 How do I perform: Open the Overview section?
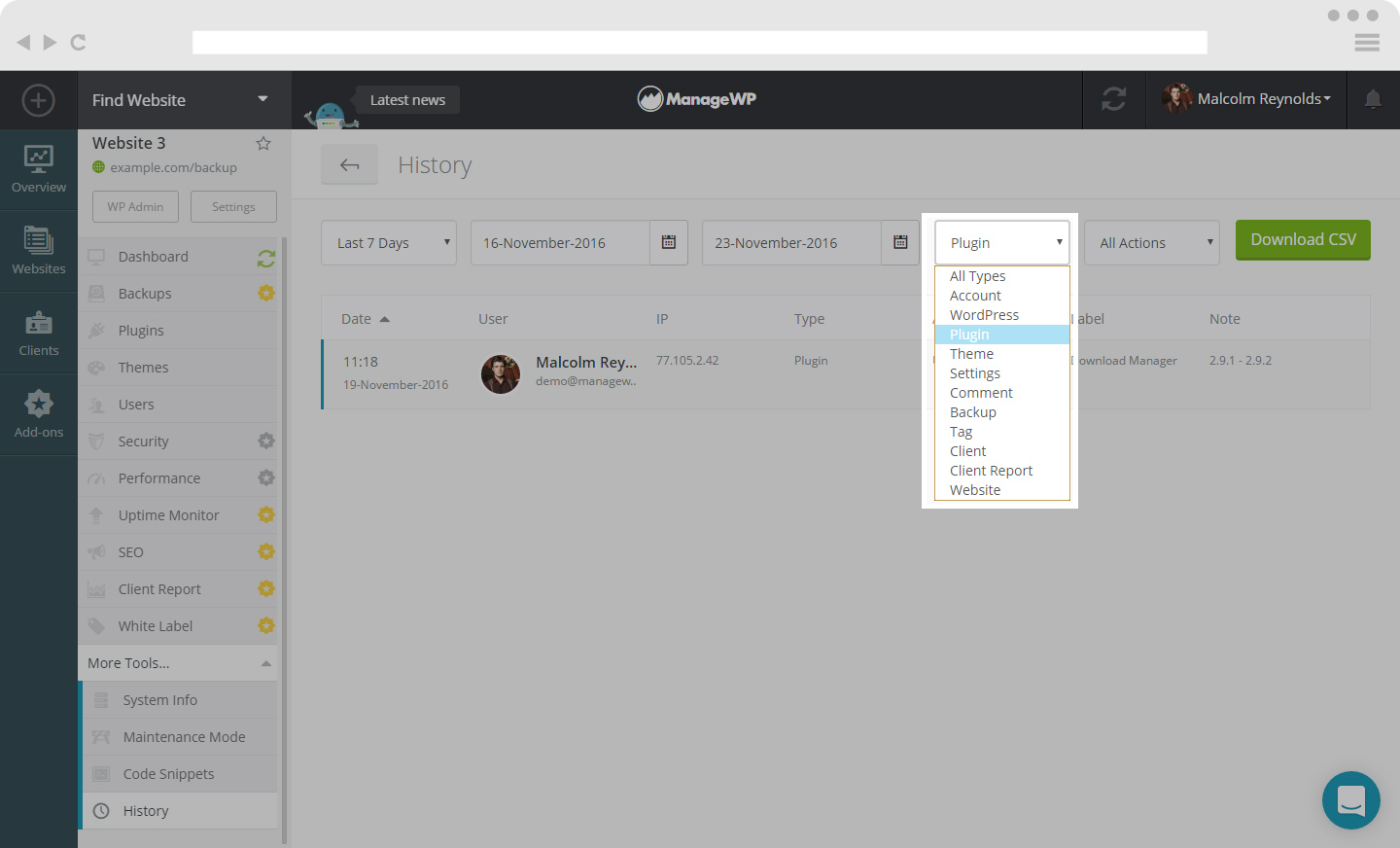click(x=39, y=169)
